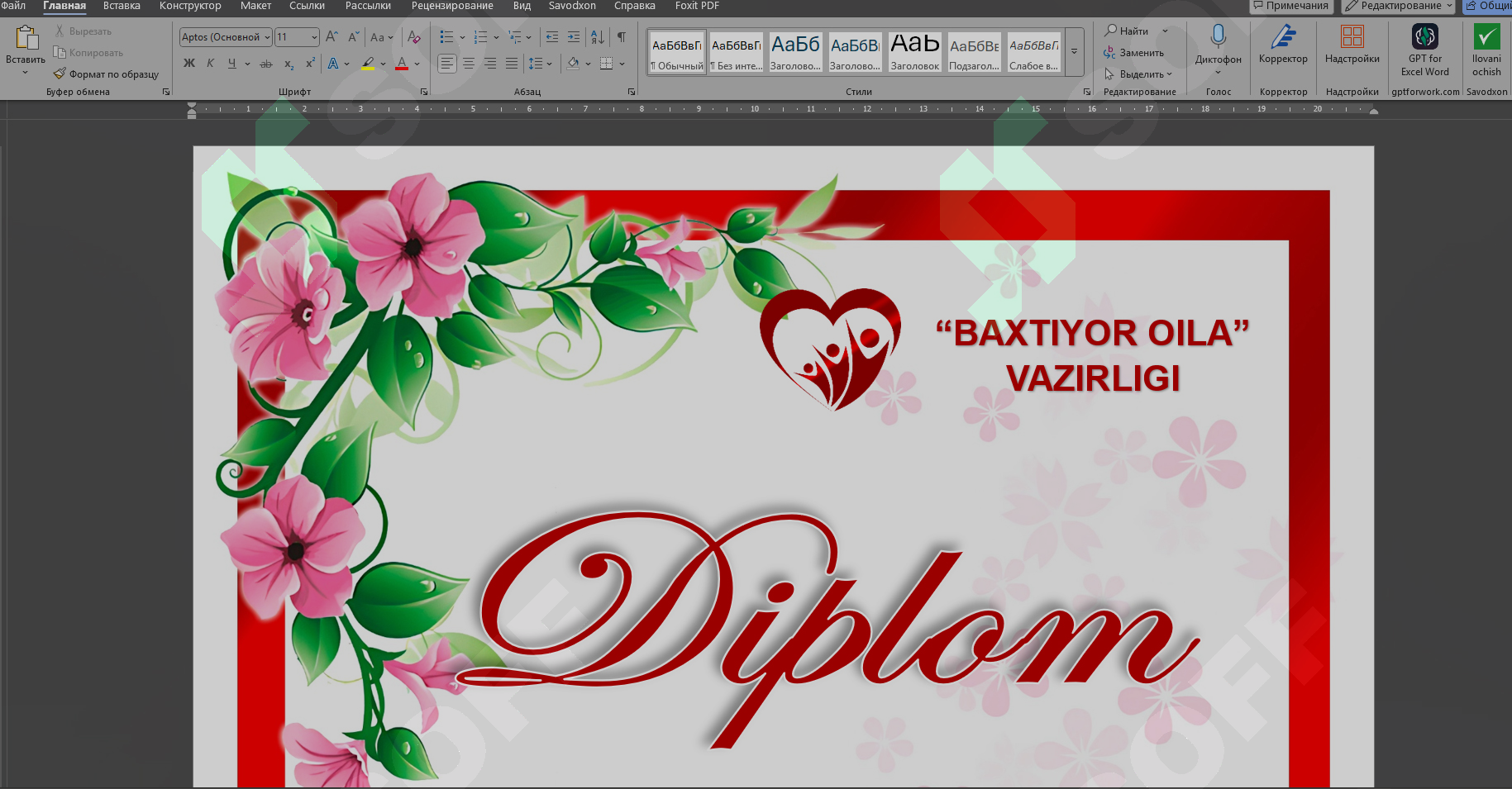Click the line spacing icon
Viewport: 1512px width, 789px height.
point(536,64)
